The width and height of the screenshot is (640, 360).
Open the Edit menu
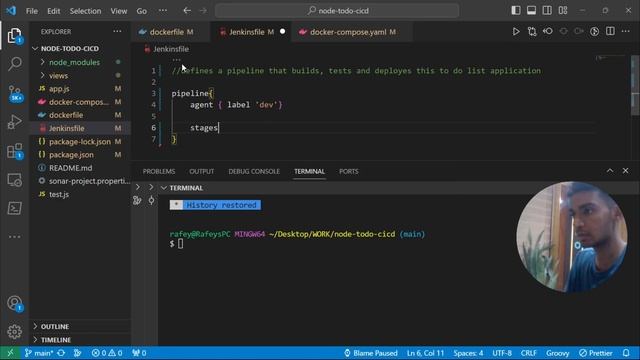point(53,11)
